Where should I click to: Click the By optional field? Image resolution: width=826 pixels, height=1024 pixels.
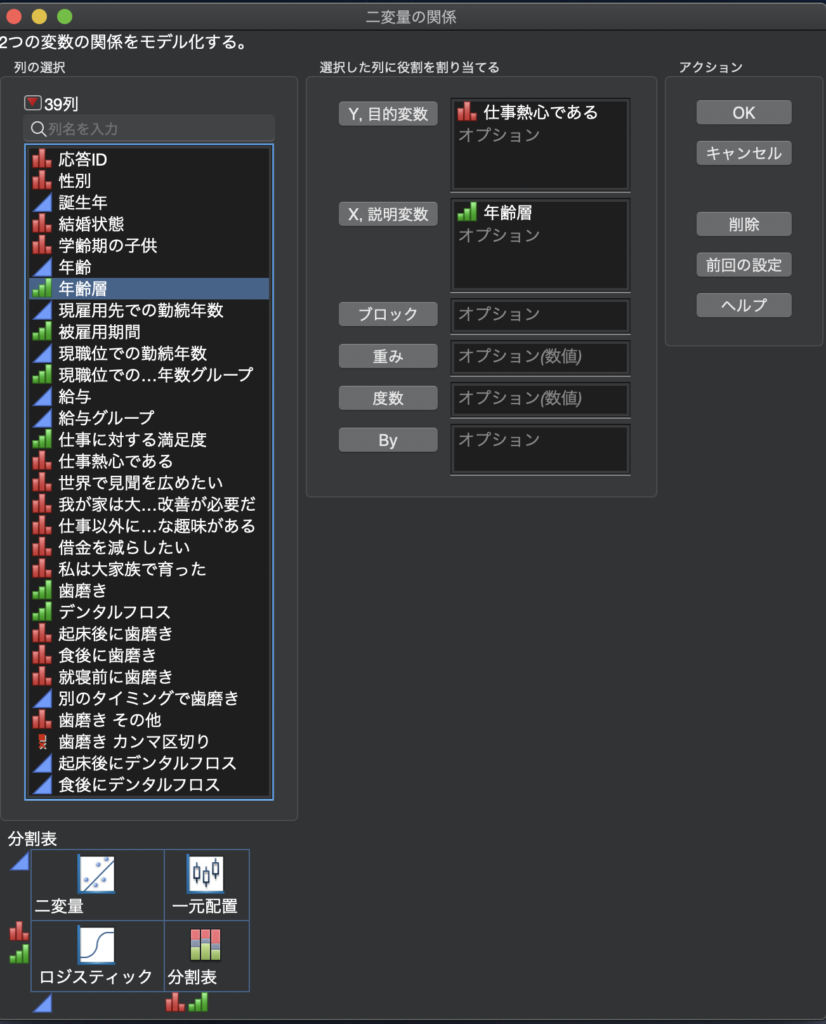[540, 449]
